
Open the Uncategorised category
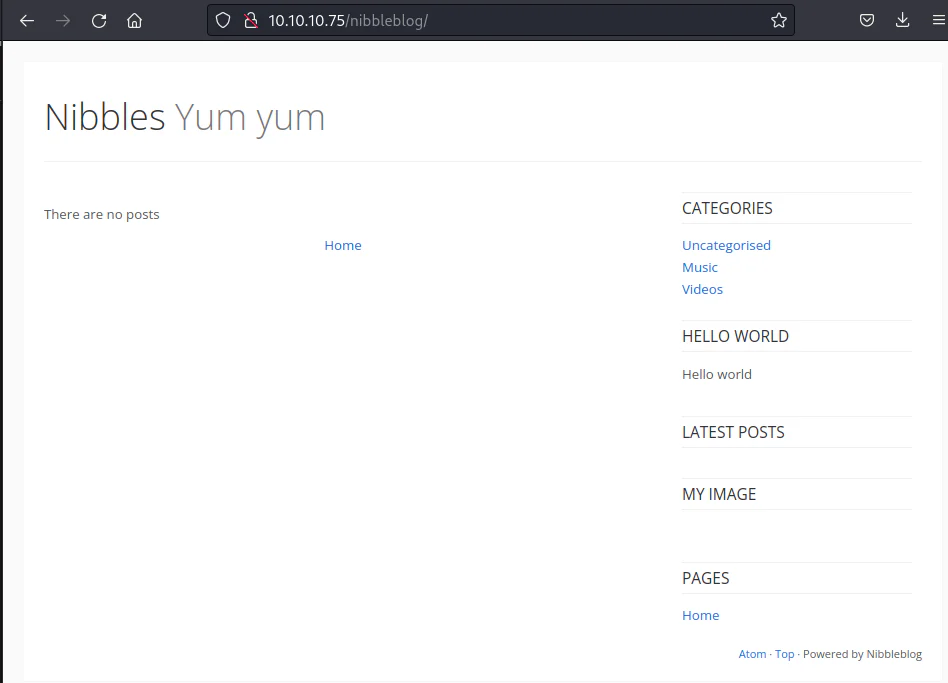pyautogui.click(x=726, y=245)
